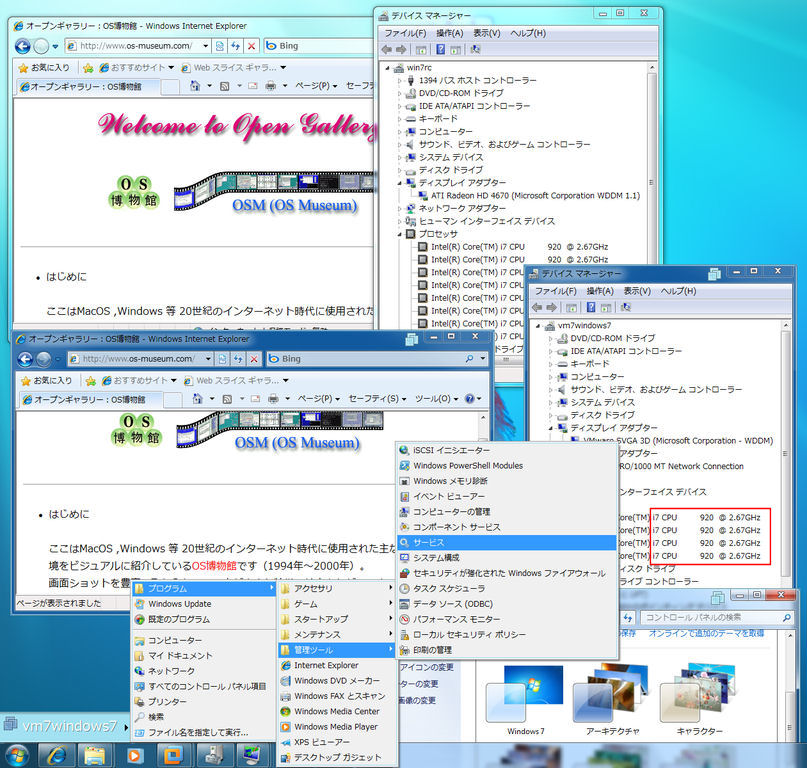
Task: Click scan hardware icon in vm7windows7 Device Manager toolbar
Action: coord(625,307)
